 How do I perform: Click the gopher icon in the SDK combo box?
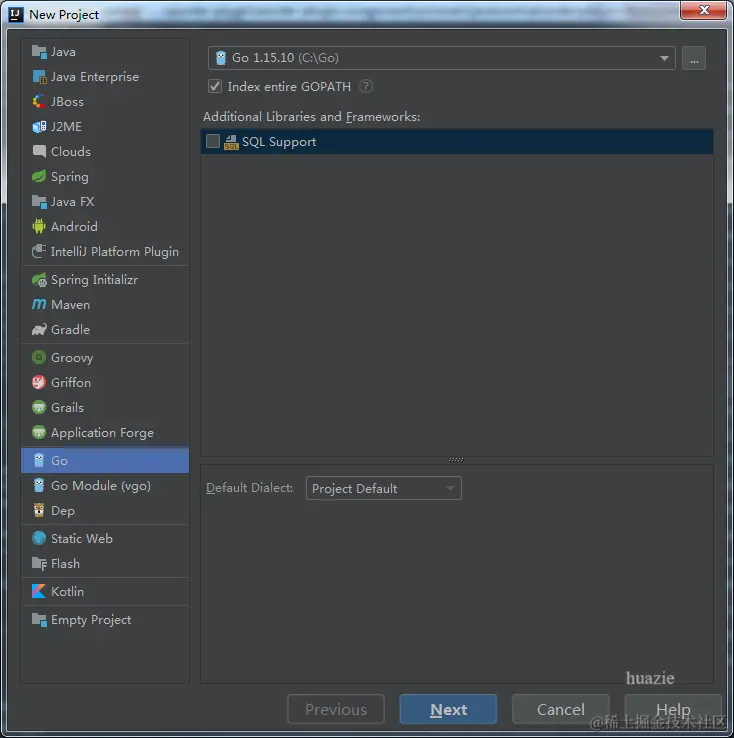click(x=221, y=58)
